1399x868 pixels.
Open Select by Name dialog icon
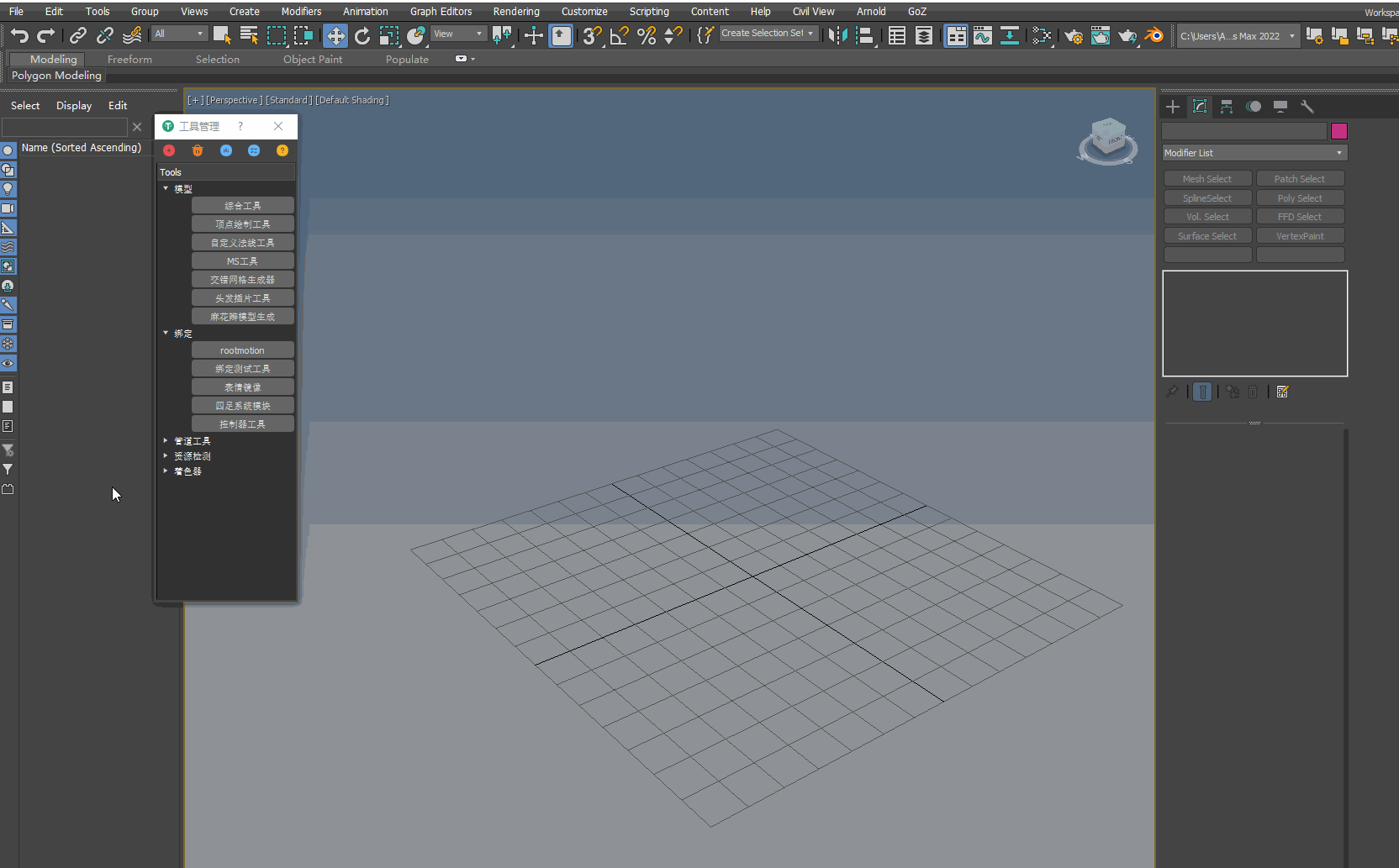coord(248,35)
